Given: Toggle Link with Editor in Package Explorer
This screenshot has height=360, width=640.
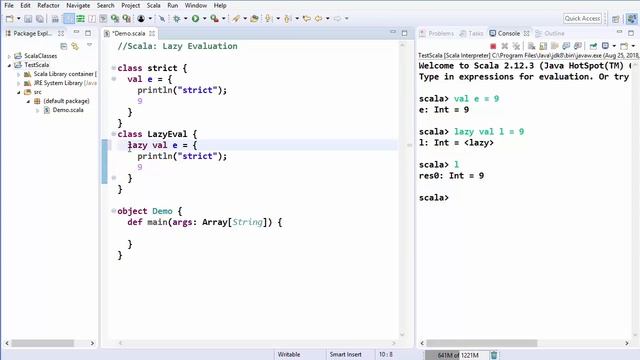Looking at the screenshot, I should click(75, 46).
